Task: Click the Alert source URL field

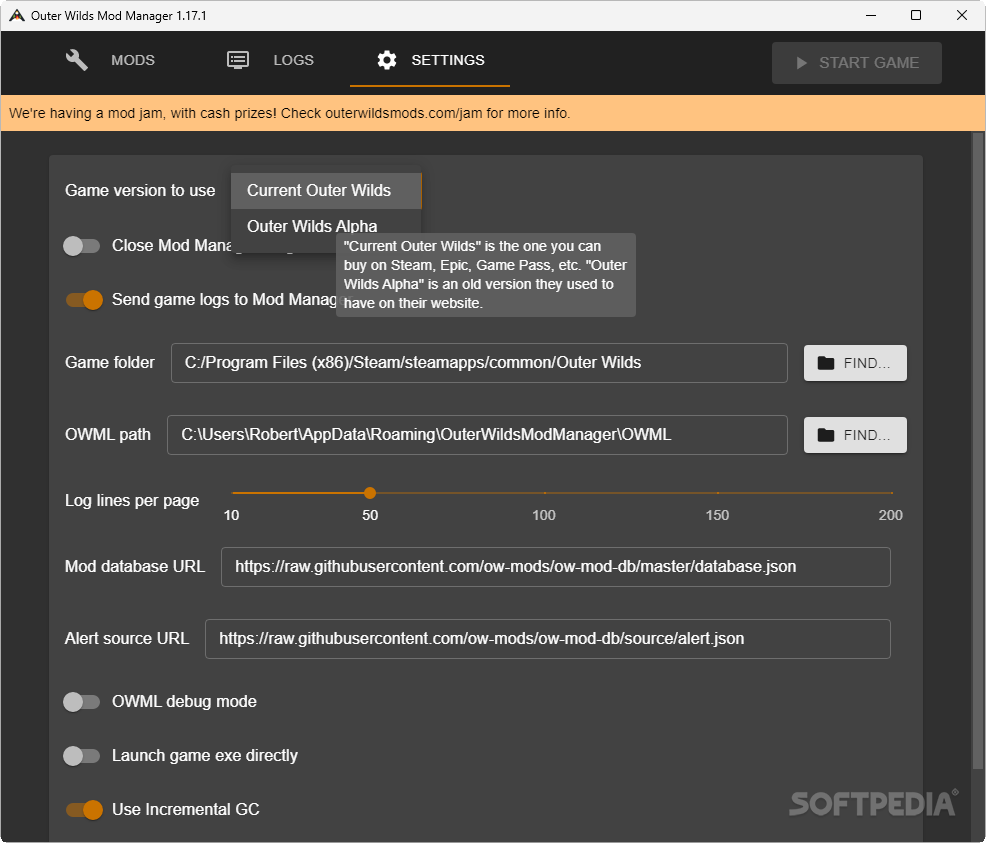Action: [x=548, y=639]
